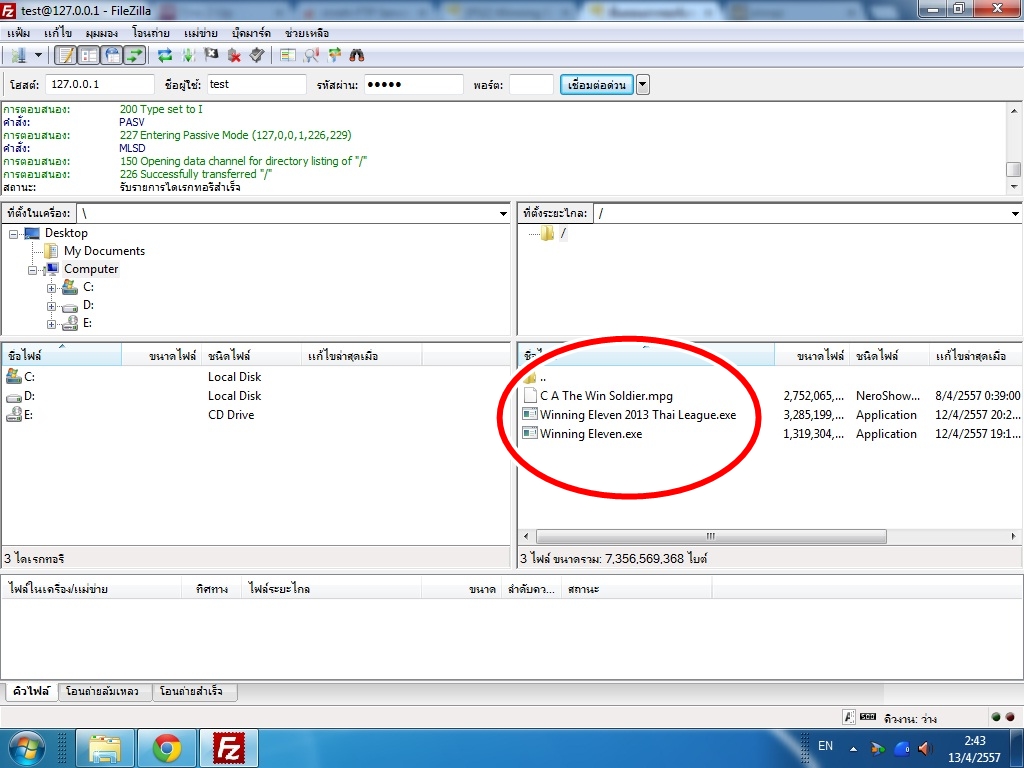Open Windows Explorer from the taskbar
This screenshot has height=768, width=1024.
coord(105,748)
